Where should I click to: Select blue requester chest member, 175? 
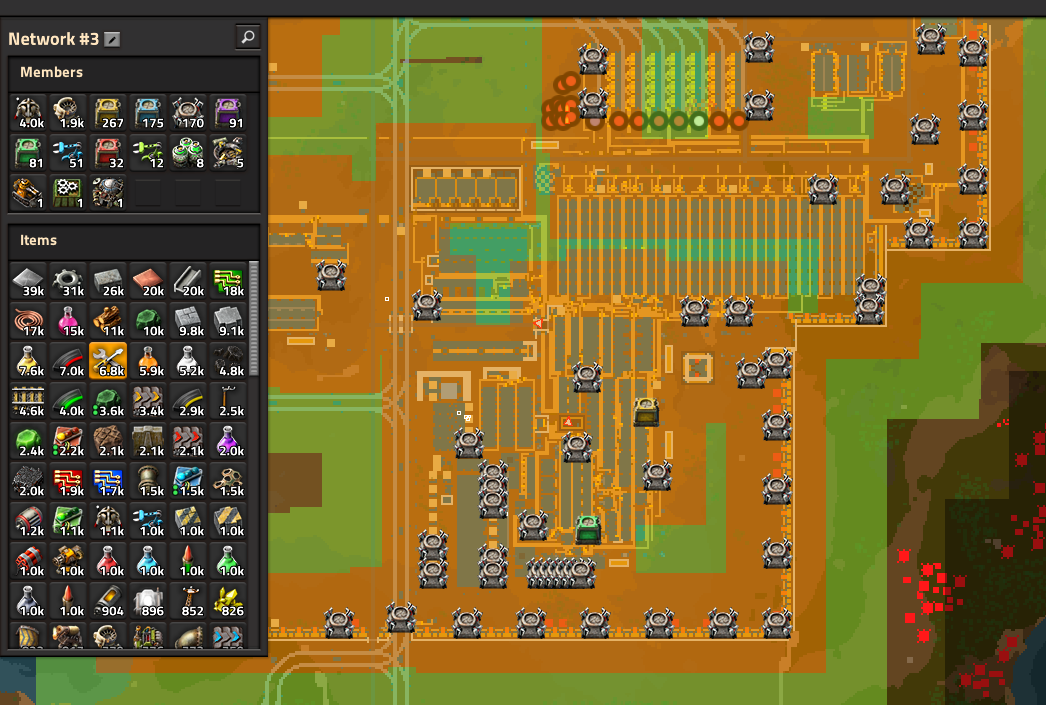pyautogui.click(x=148, y=113)
